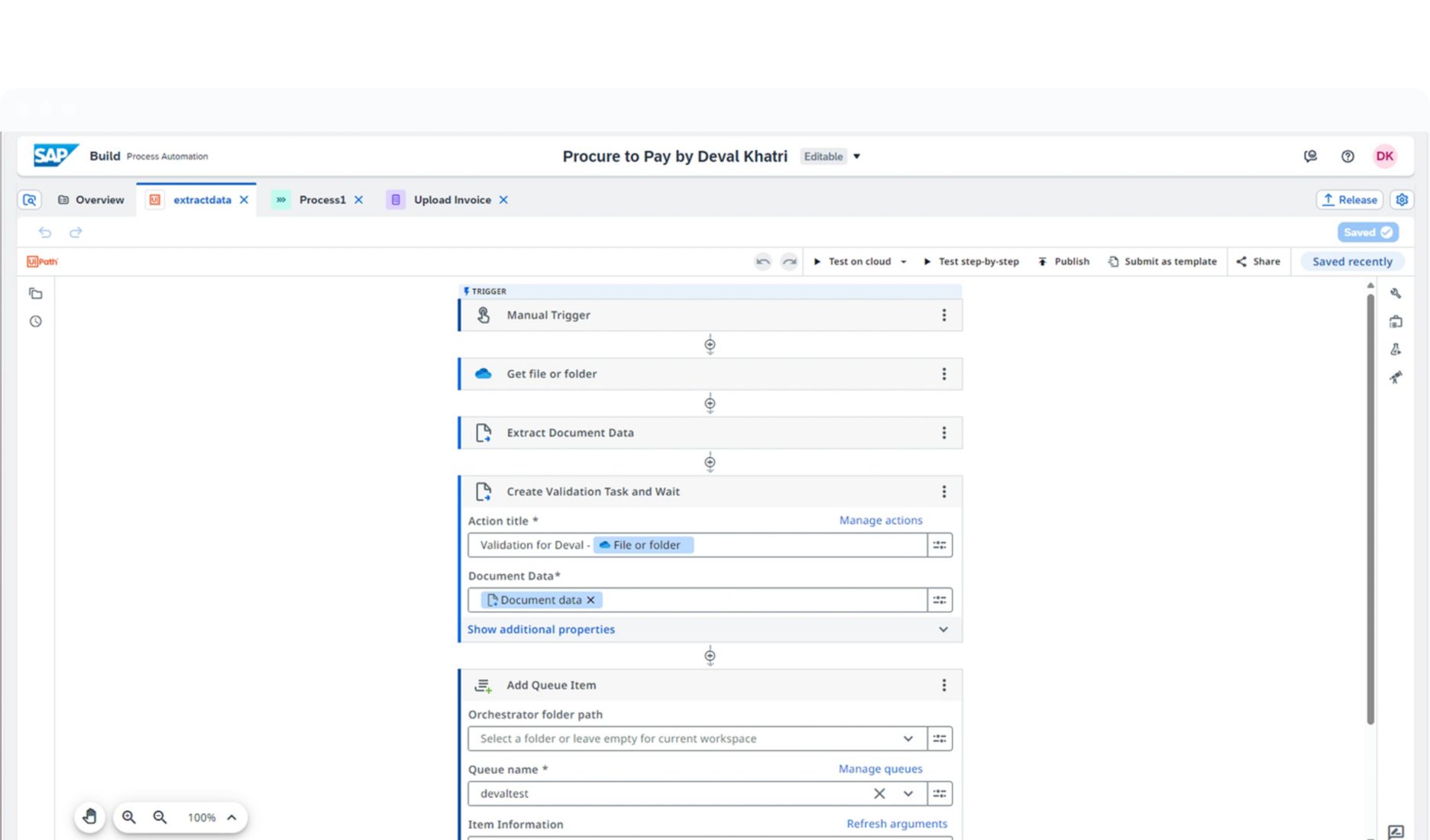Click the history clock icon in left sidebar
The width and height of the screenshot is (1430, 840).
point(36,321)
